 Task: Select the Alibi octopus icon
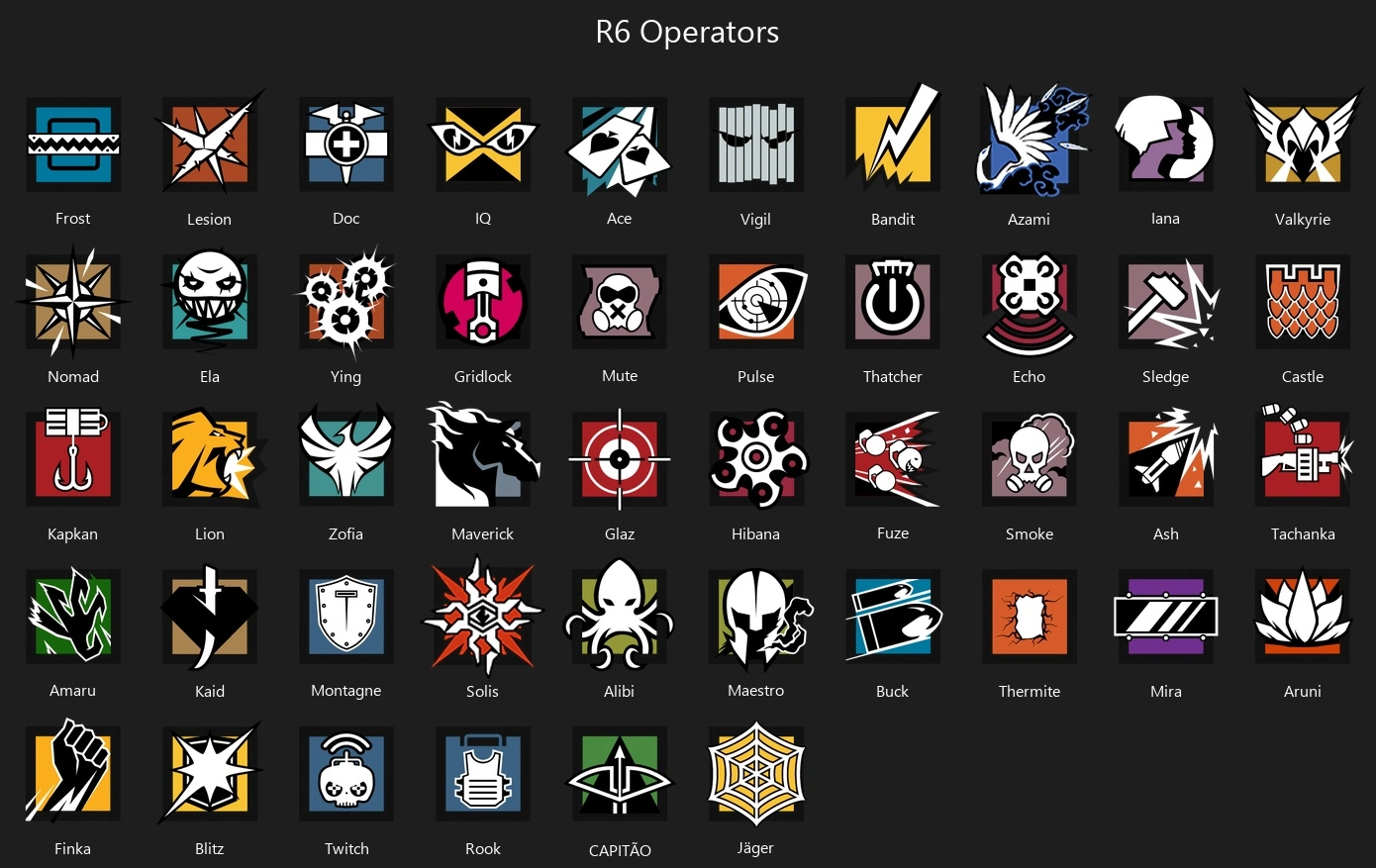620,614
